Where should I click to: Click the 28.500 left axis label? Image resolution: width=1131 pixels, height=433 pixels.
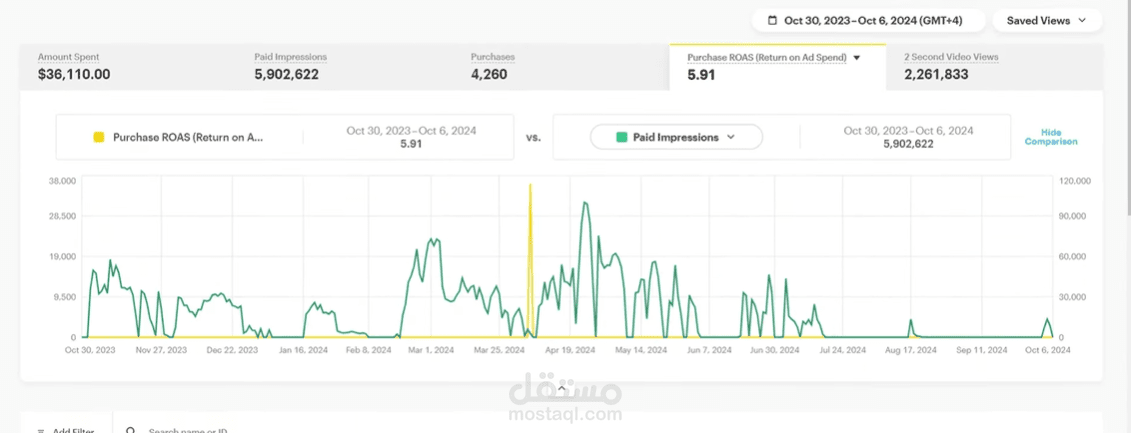coord(63,216)
